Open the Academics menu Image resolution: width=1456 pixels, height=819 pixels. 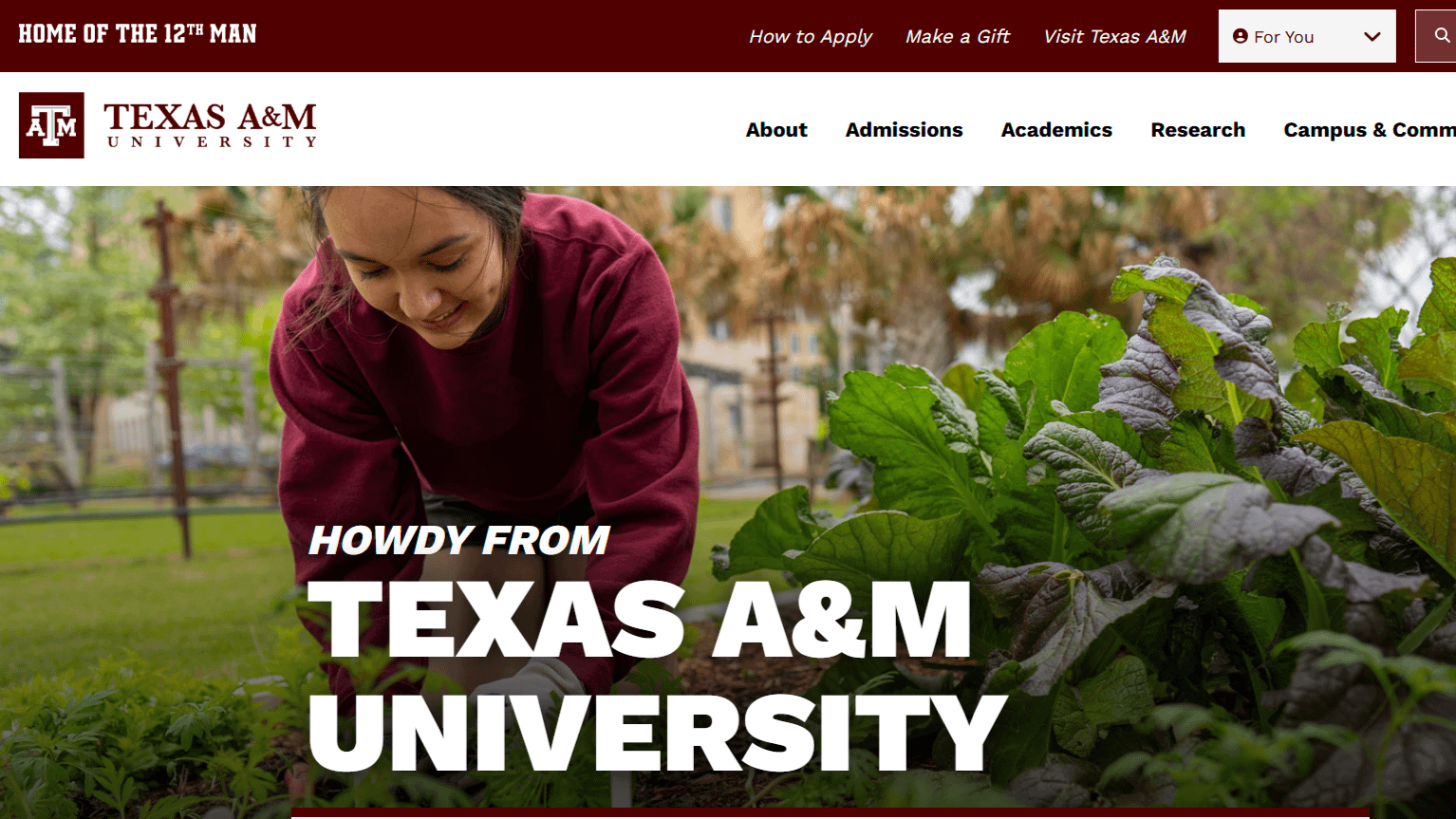click(1056, 130)
